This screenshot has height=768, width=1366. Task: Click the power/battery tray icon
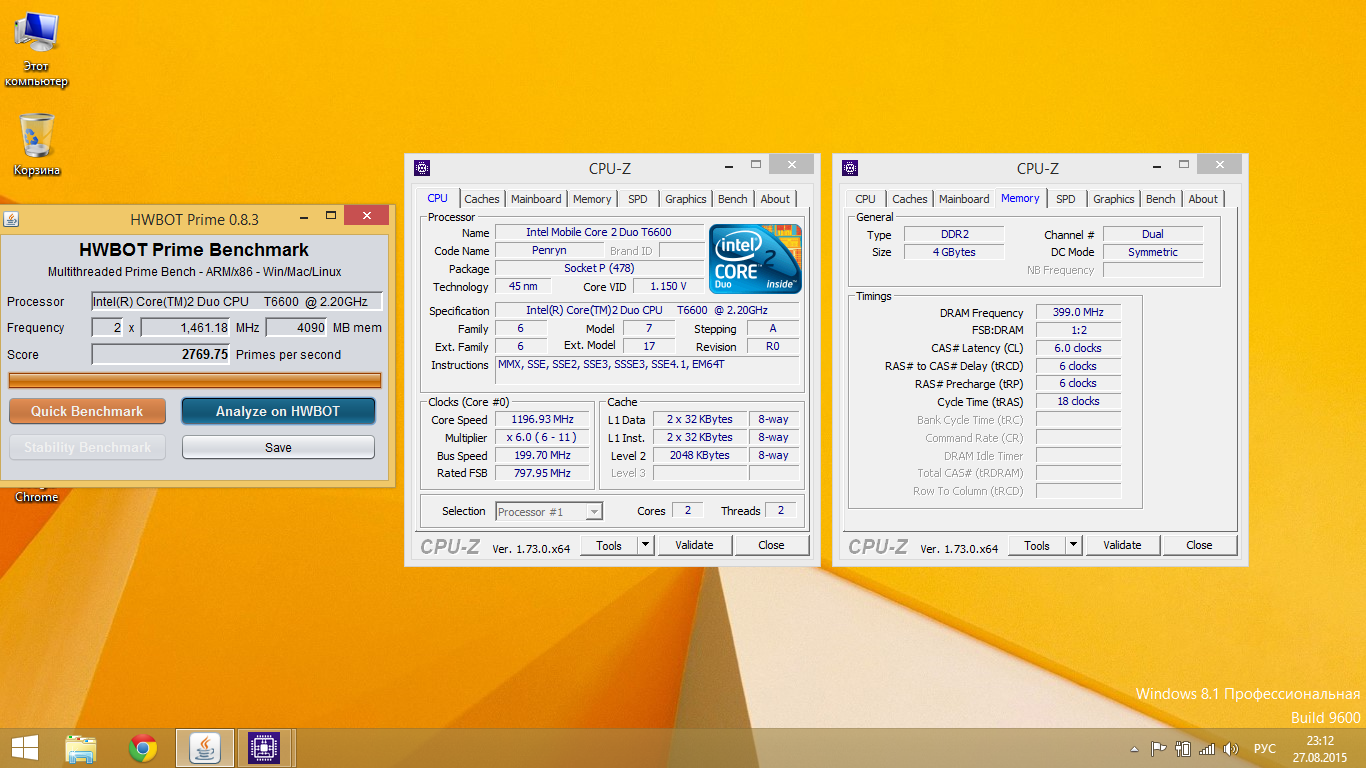(1183, 748)
